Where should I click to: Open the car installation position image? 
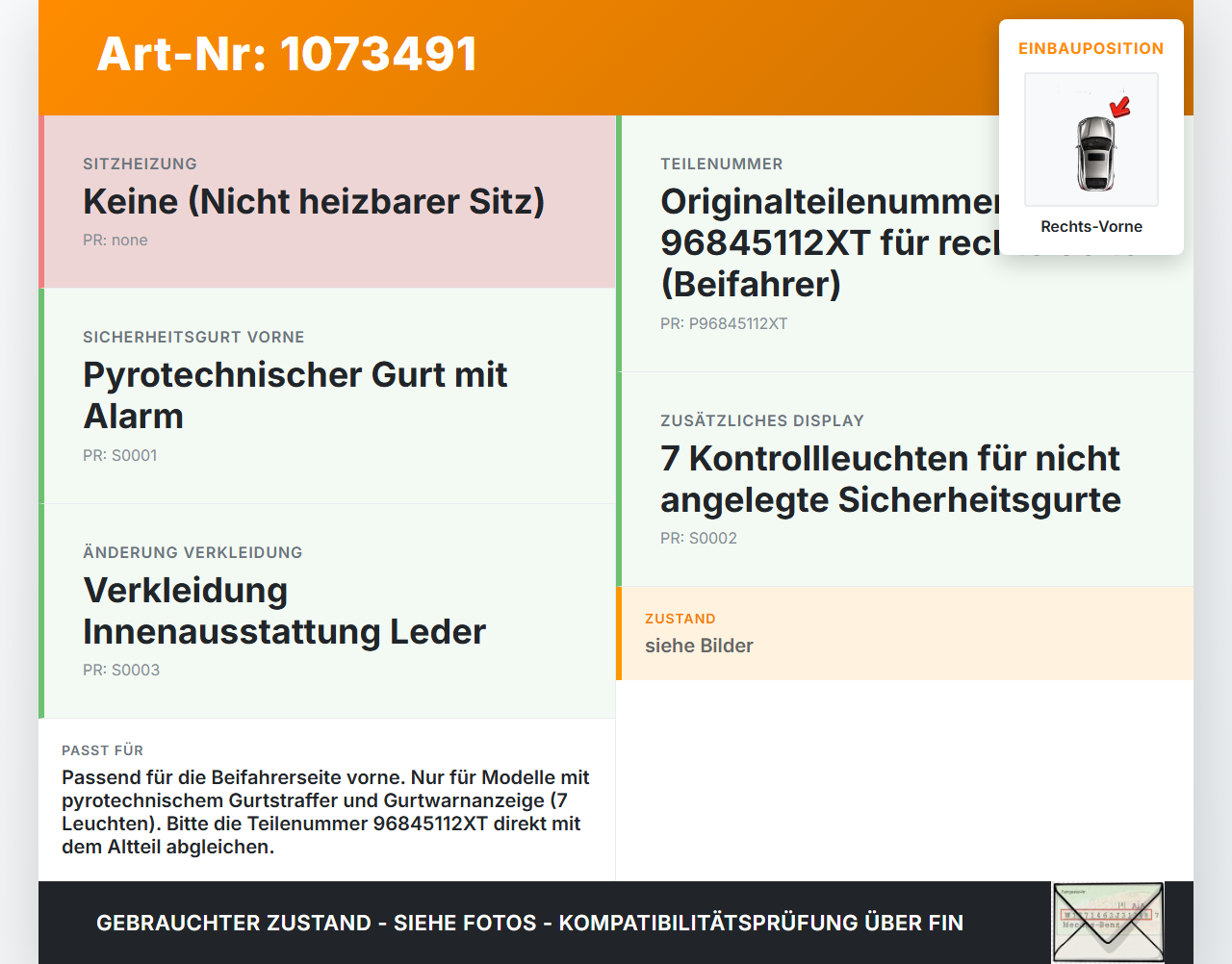1091,140
